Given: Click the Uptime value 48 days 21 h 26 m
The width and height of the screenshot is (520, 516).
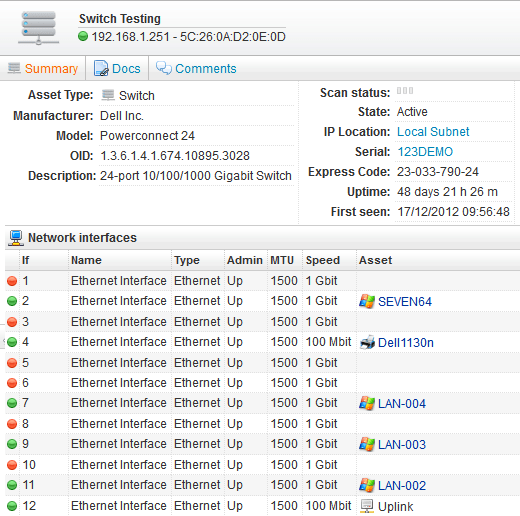Looking at the screenshot, I should pos(447,192).
